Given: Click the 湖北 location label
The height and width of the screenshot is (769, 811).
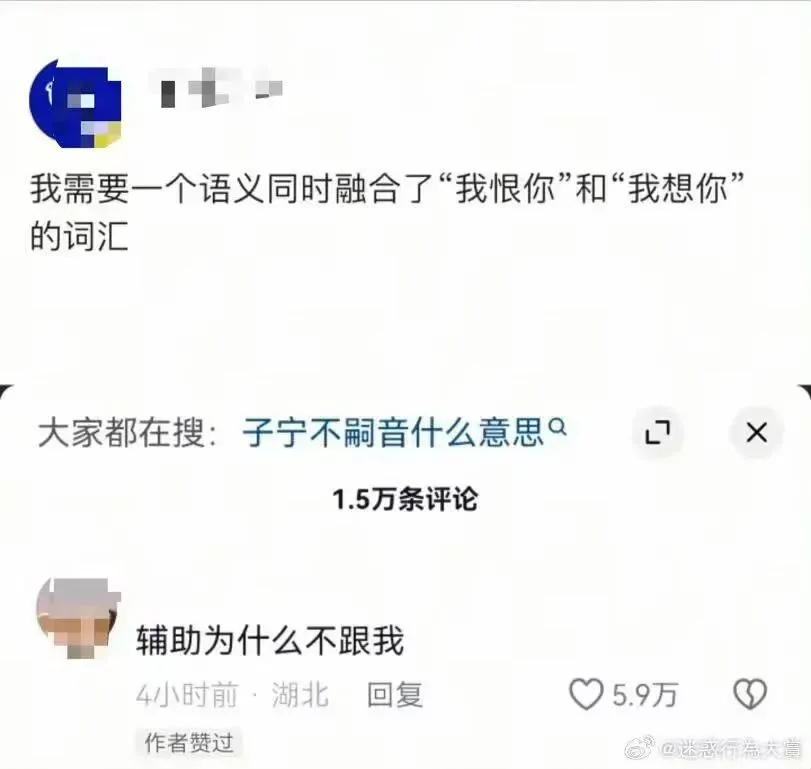Looking at the screenshot, I should 300,695.
